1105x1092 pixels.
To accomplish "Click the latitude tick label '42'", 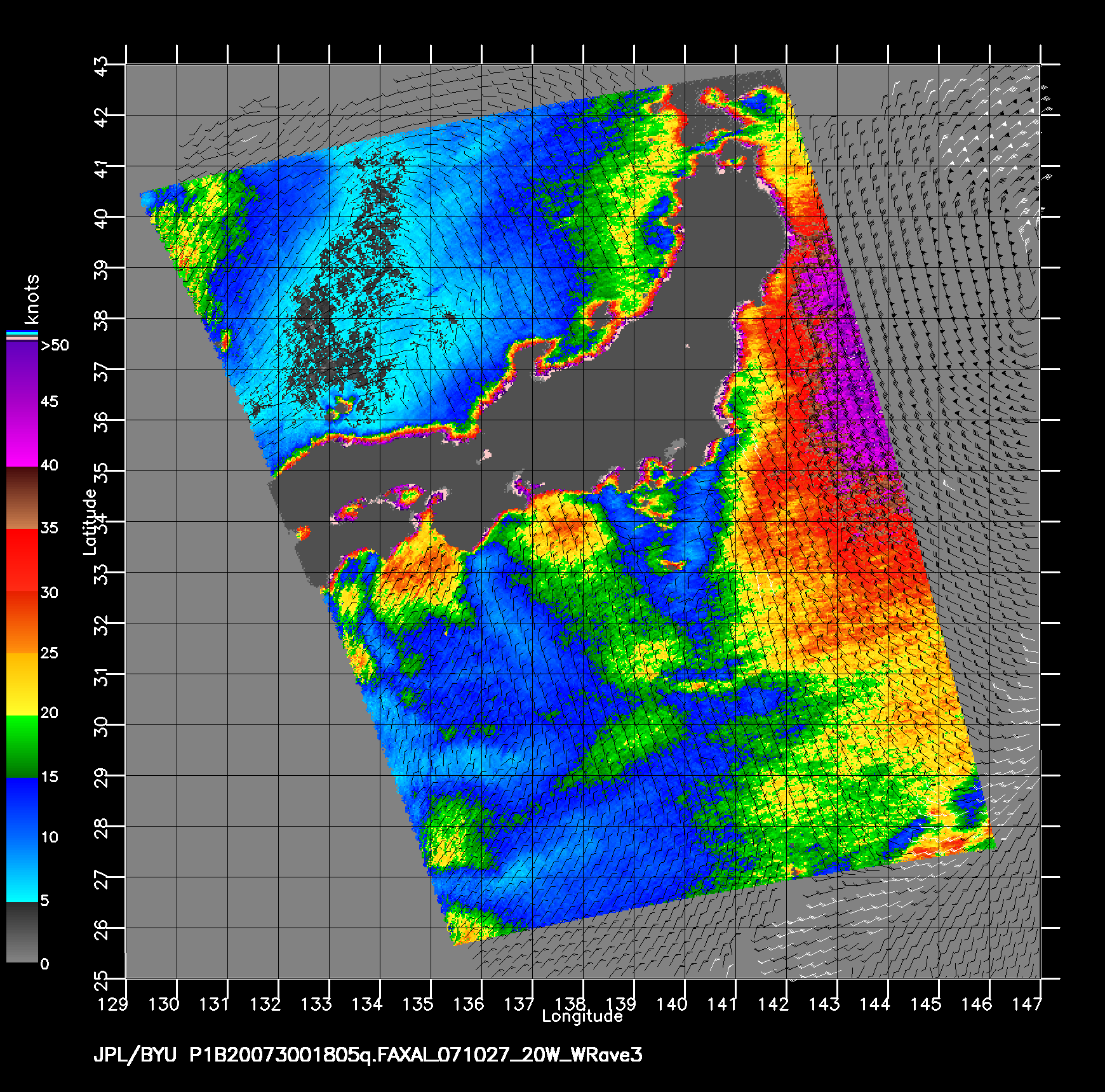I will (x=101, y=117).
